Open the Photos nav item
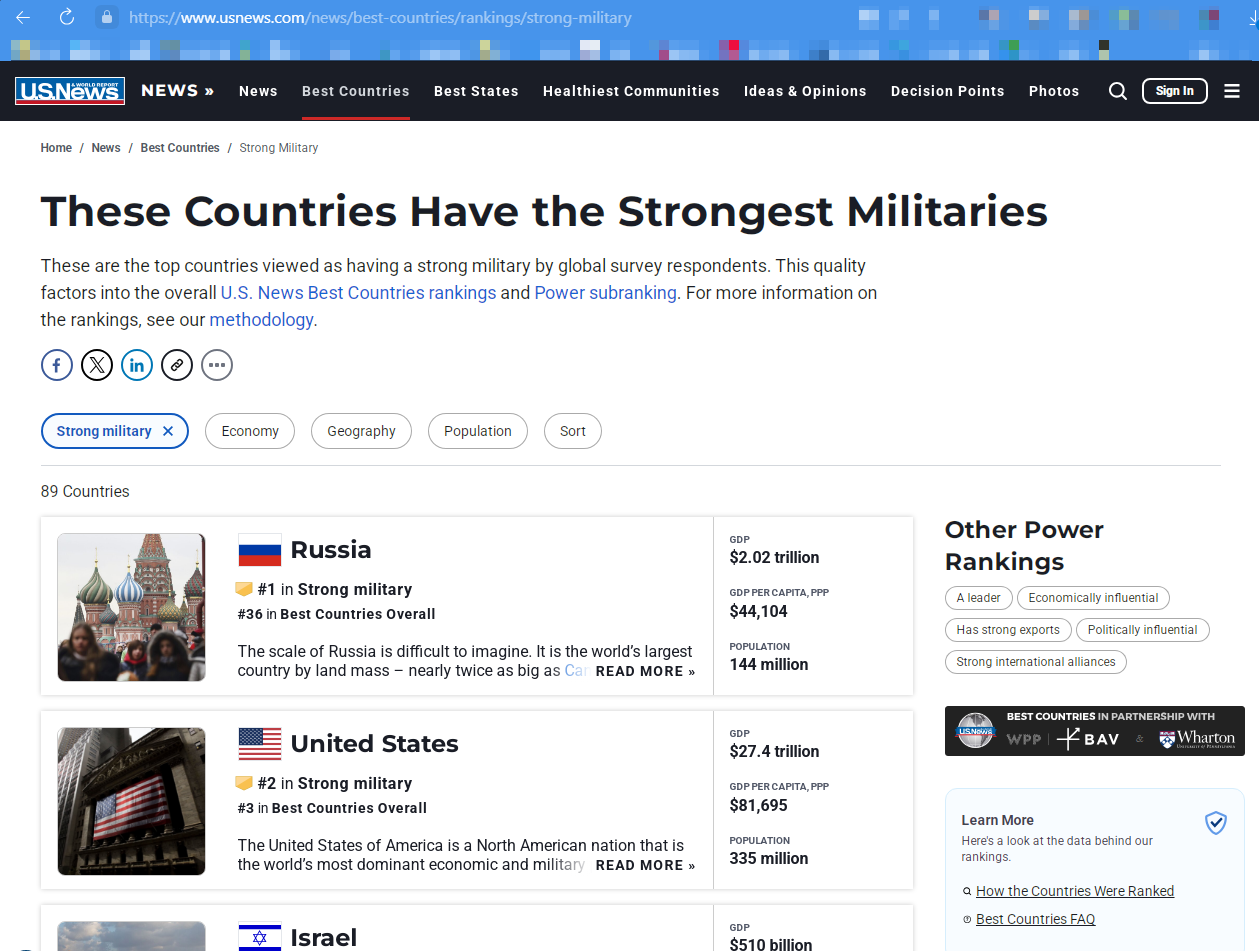 pos(1054,91)
